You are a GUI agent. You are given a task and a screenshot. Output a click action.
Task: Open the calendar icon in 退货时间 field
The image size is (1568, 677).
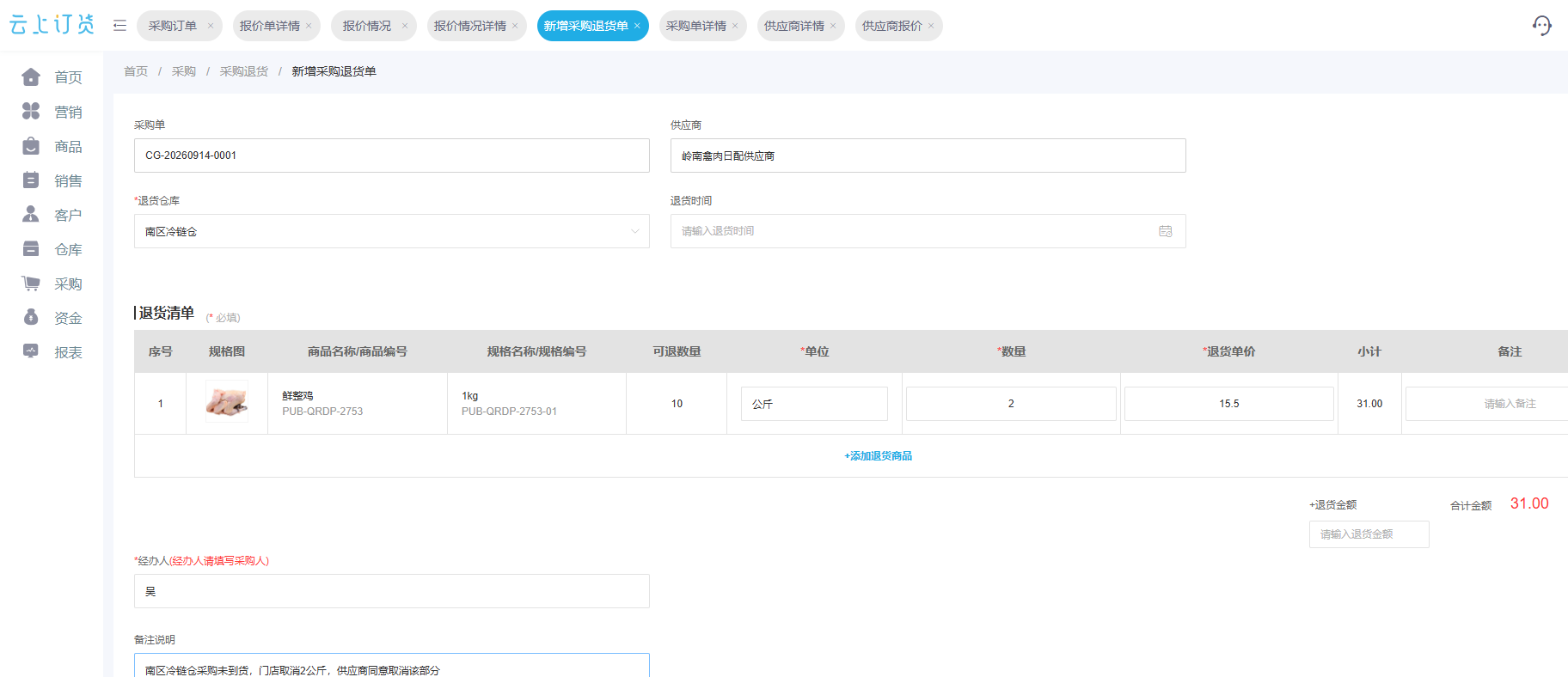pyautogui.click(x=1166, y=231)
